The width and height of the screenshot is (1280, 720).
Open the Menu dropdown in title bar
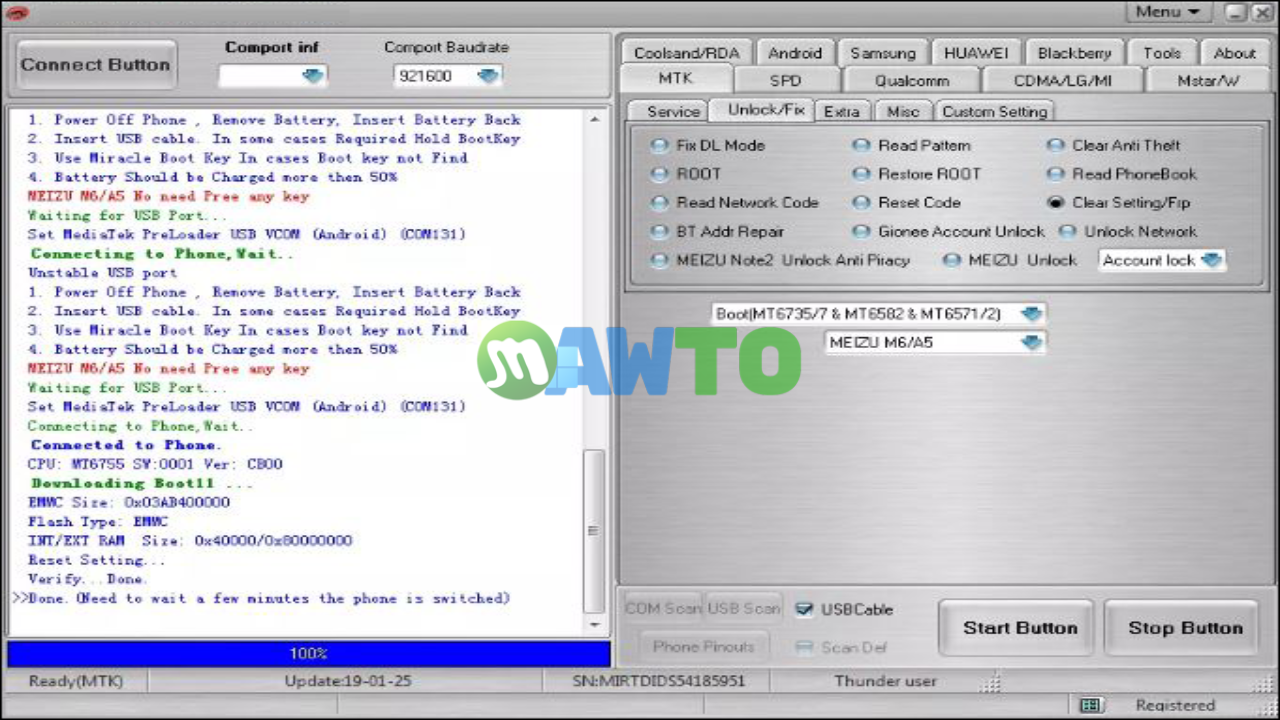point(1167,12)
